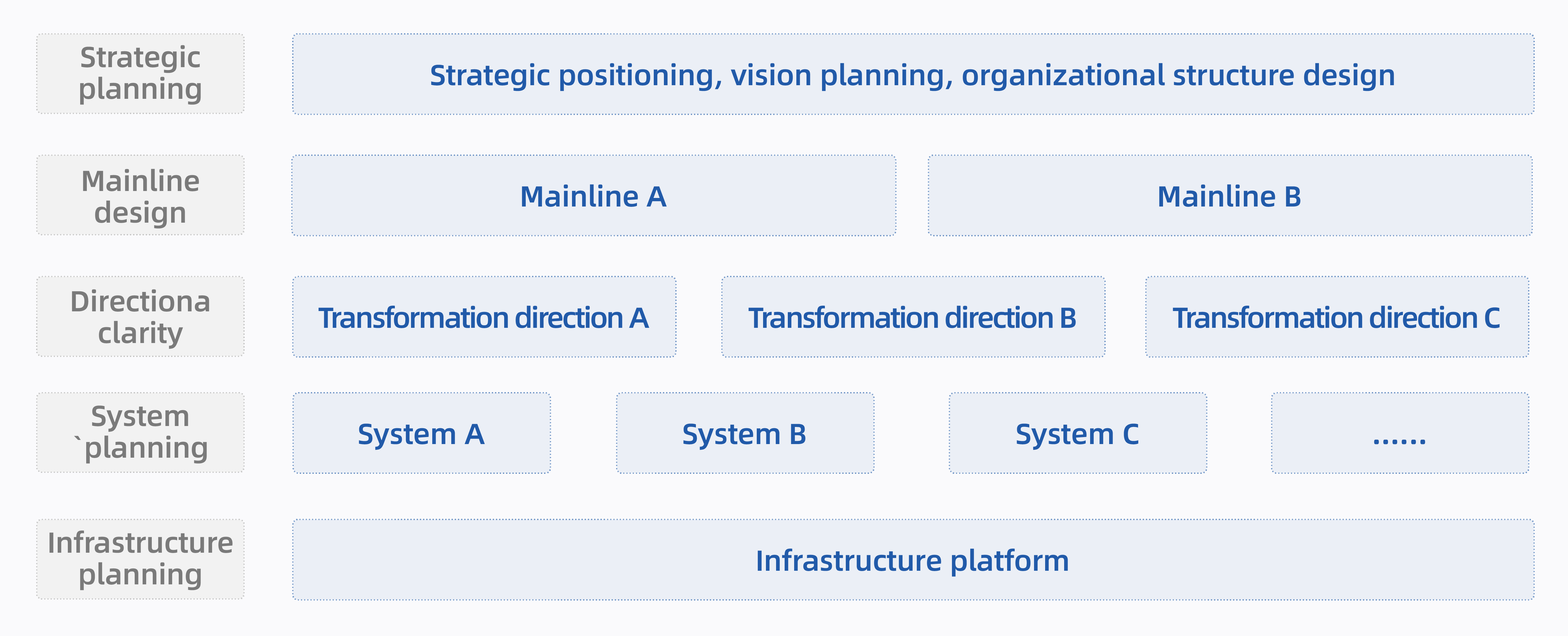The image size is (1568, 636).
Task: Select the System A box
Action: pos(421,433)
